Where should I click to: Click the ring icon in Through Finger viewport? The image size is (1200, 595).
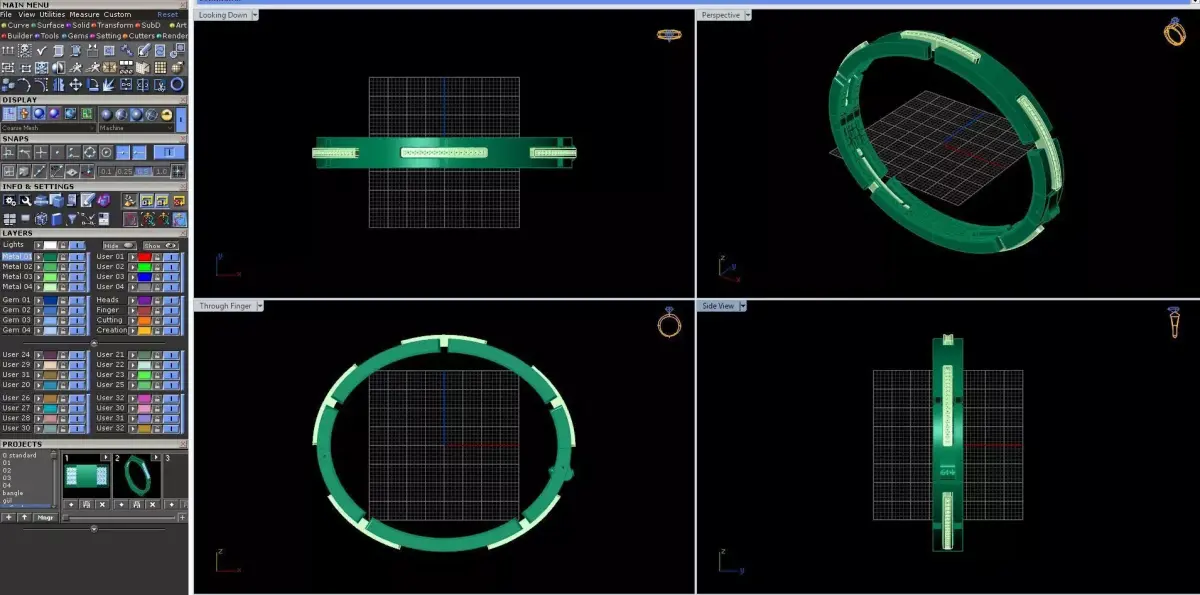pos(669,322)
